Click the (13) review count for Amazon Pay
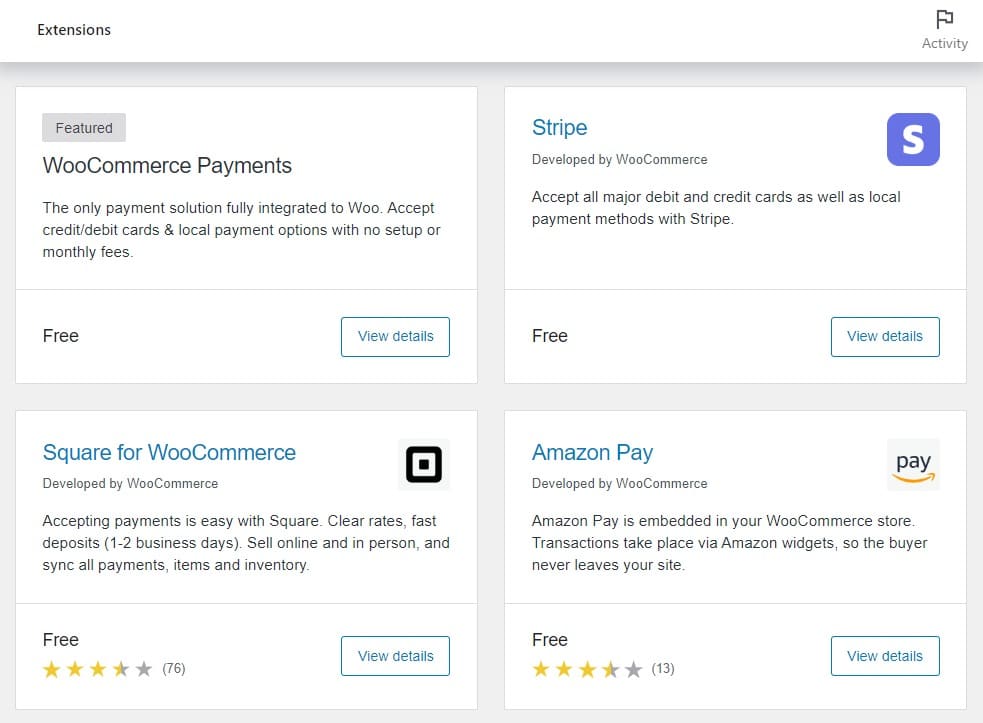983x723 pixels. point(663,668)
